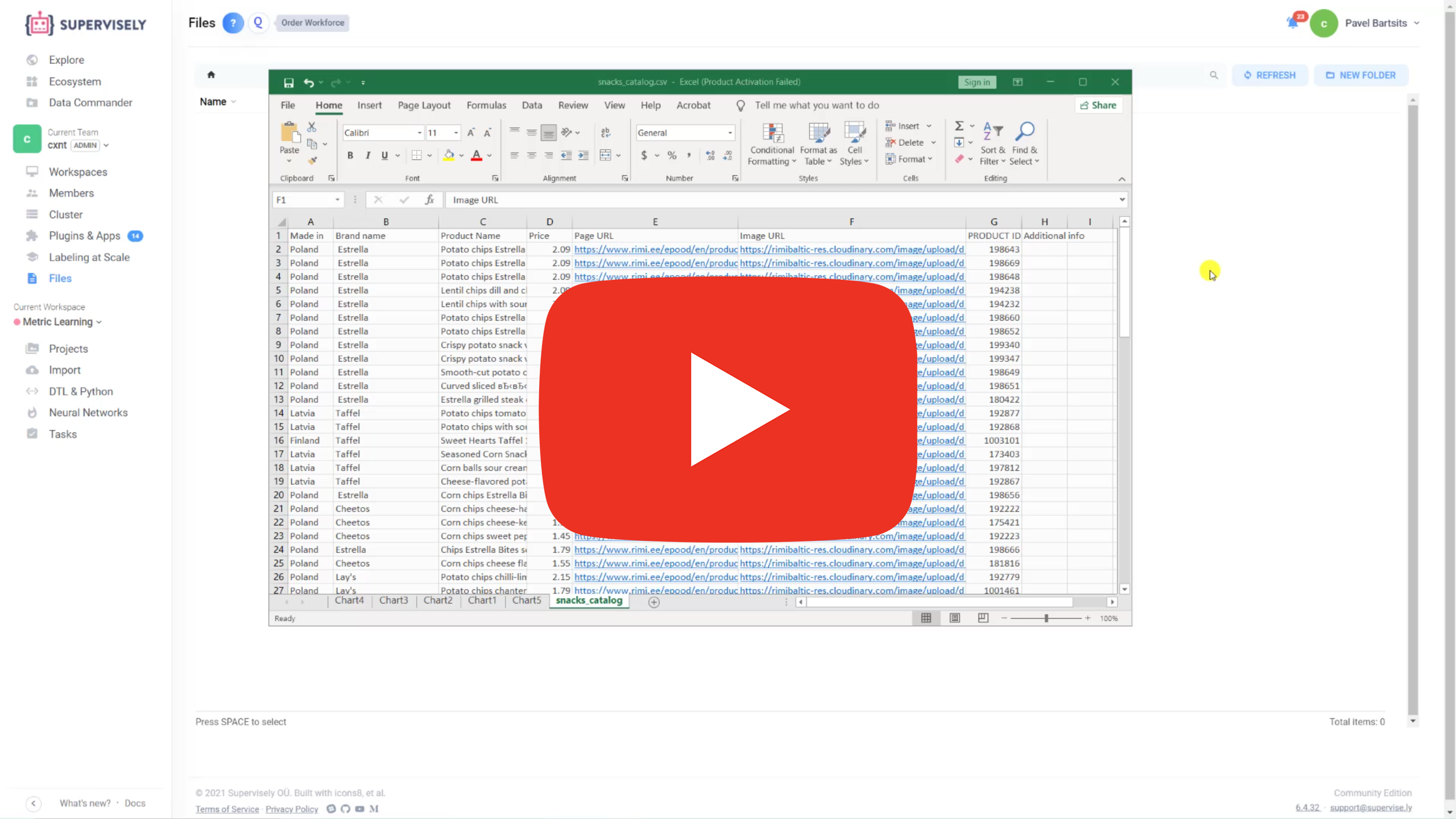Click the Excel zoom slider handle
Image resolution: width=1456 pixels, height=819 pixels.
pos(1046,618)
